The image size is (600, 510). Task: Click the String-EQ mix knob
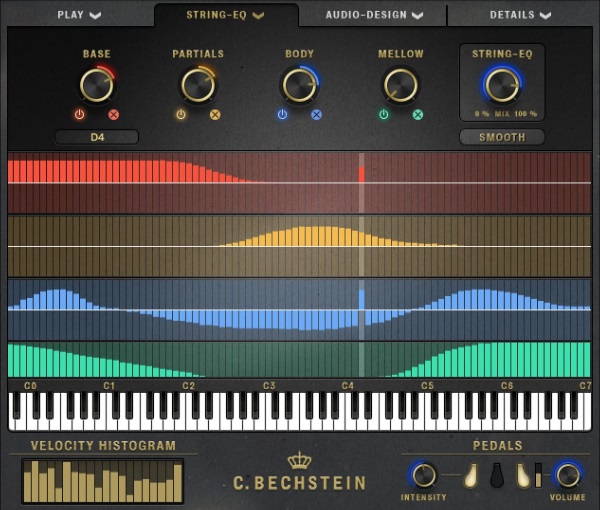click(502, 85)
